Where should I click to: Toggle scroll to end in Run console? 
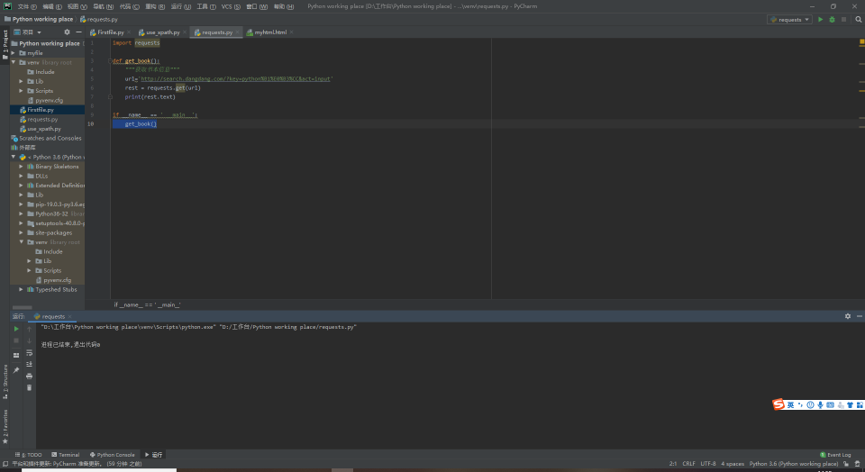29,364
